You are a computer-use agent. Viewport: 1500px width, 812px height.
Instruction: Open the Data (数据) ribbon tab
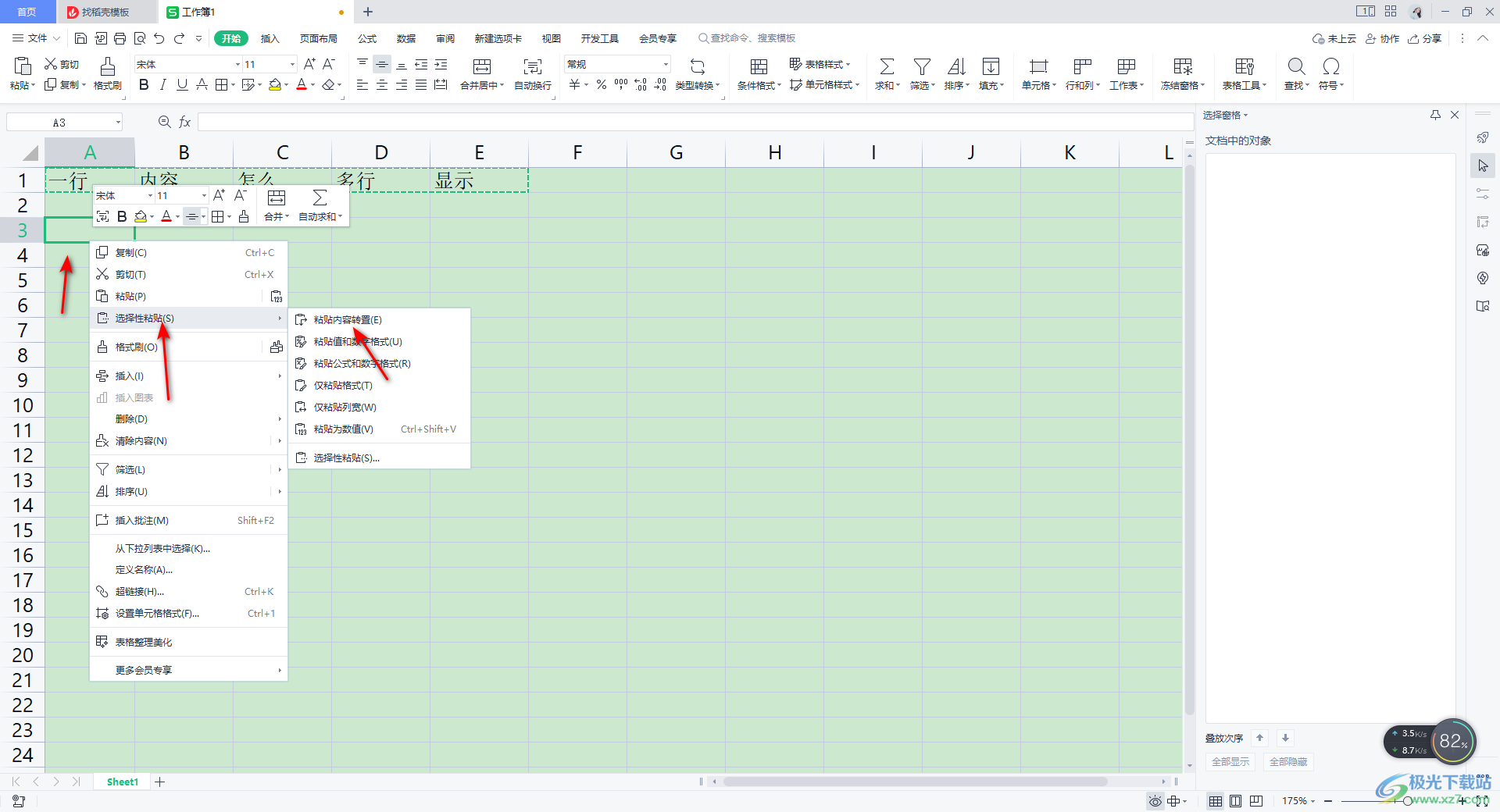tap(406, 38)
